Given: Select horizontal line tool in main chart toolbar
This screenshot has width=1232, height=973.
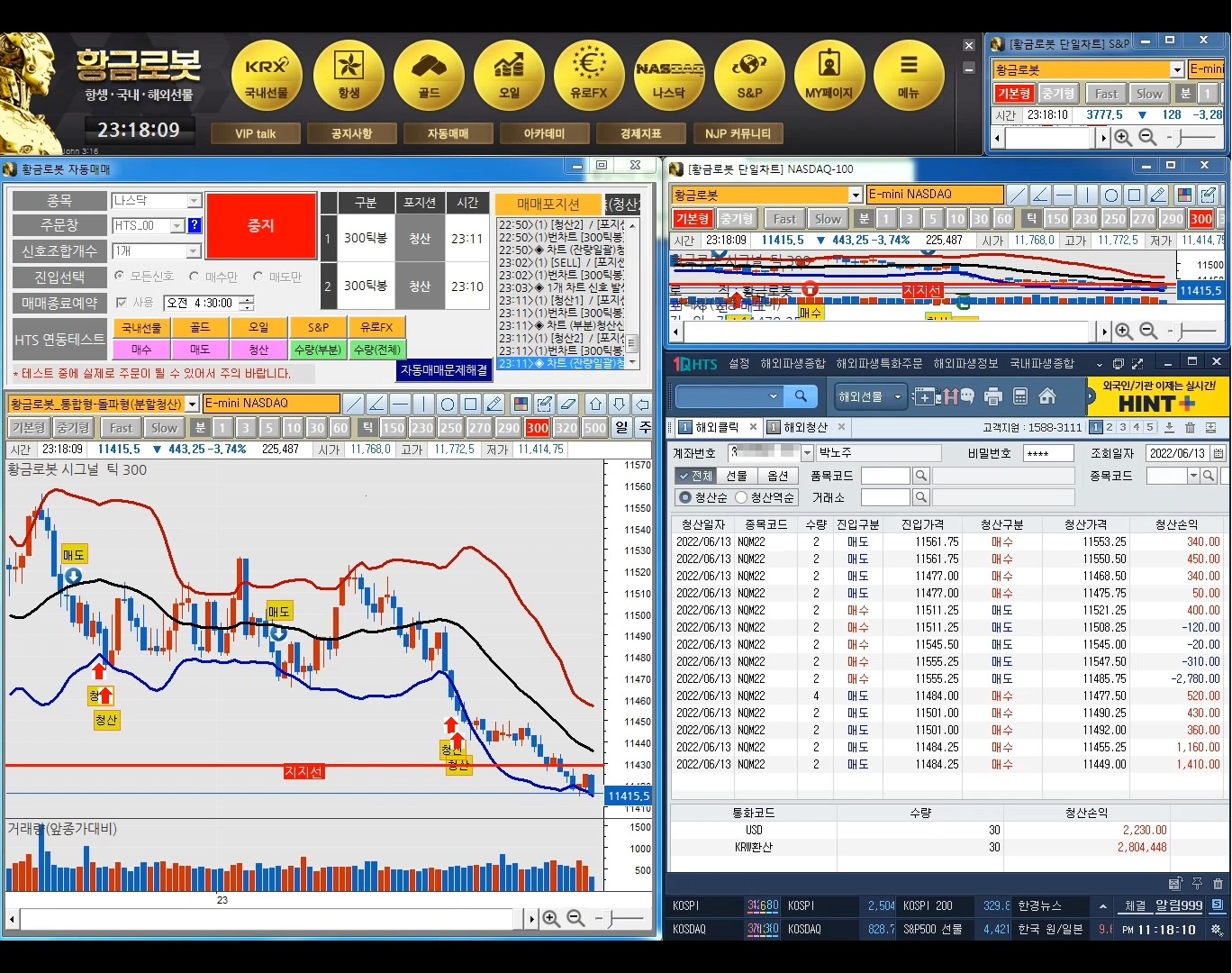Looking at the screenshot, I should pos(401,404).
